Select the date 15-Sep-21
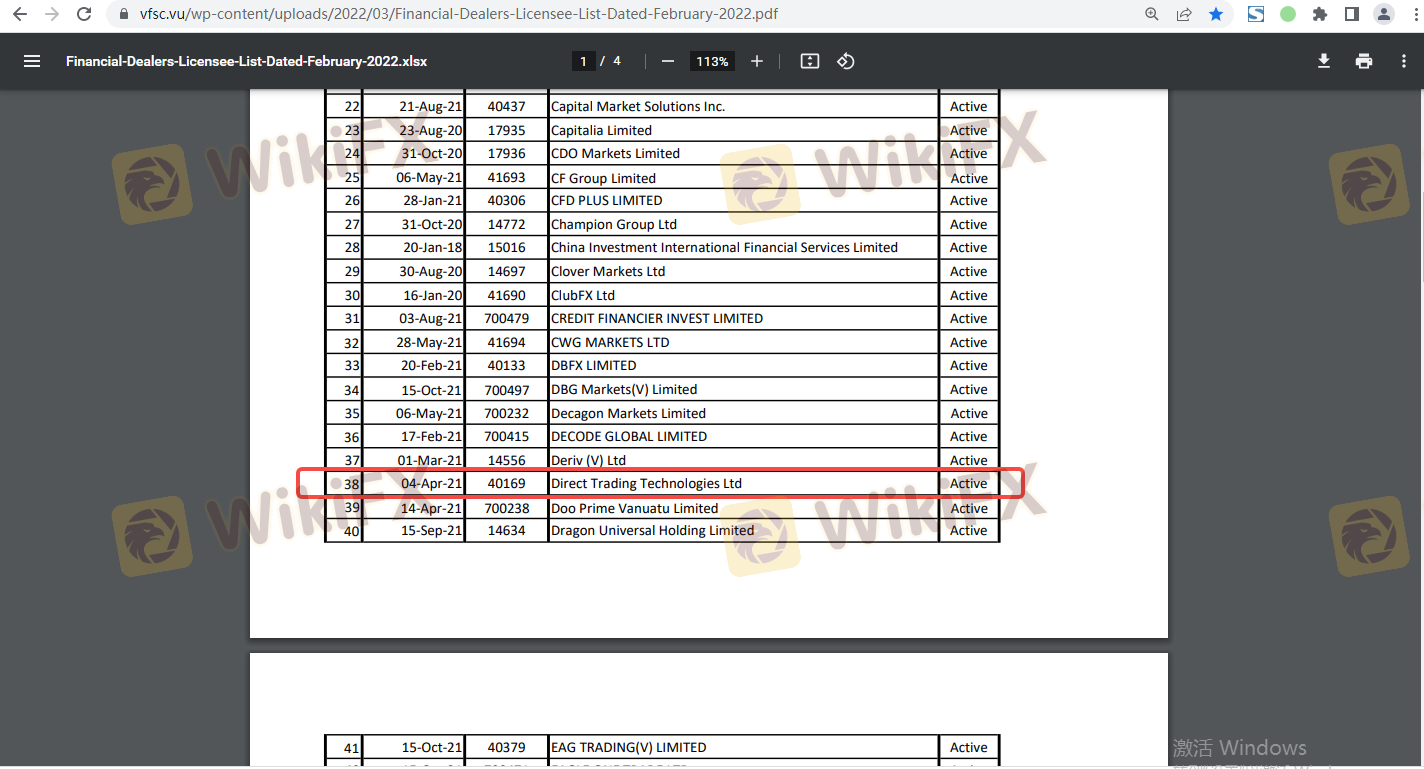1424x769 pixels. [432, 531]
